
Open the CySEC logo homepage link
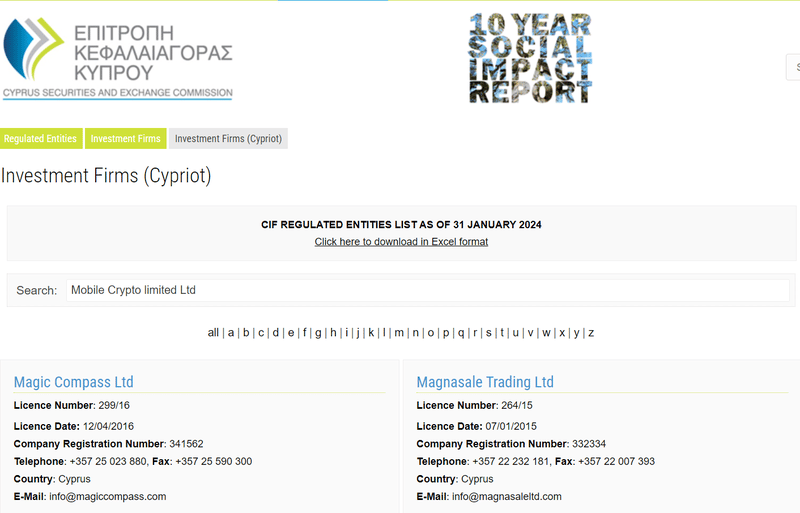pyautogui.click(x=118, y=58)
